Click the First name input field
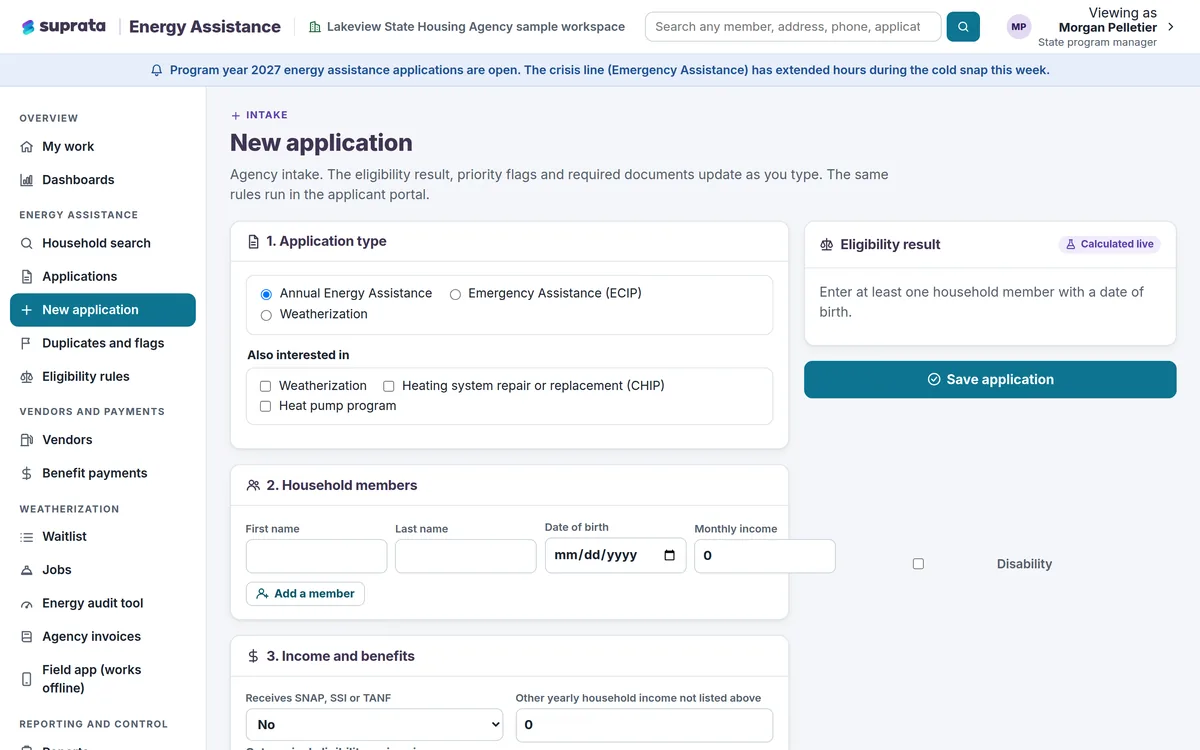Screen dimensions: 1200x750 (x=316, y=557)
